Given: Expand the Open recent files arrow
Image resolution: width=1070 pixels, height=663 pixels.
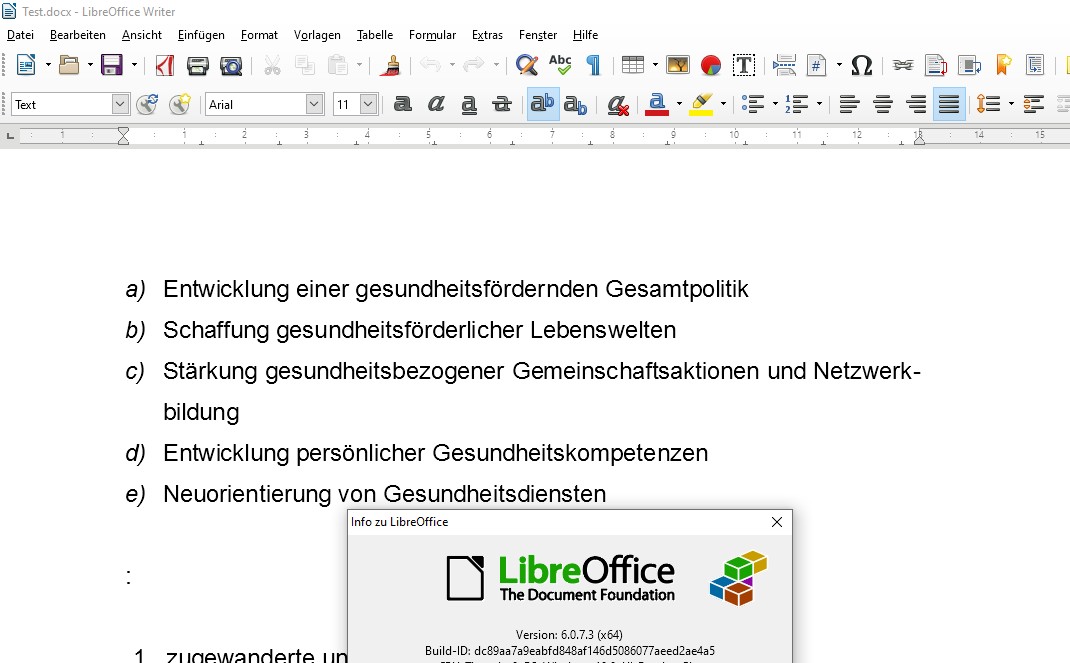Looking at the screenshot, I should (90, 65).
